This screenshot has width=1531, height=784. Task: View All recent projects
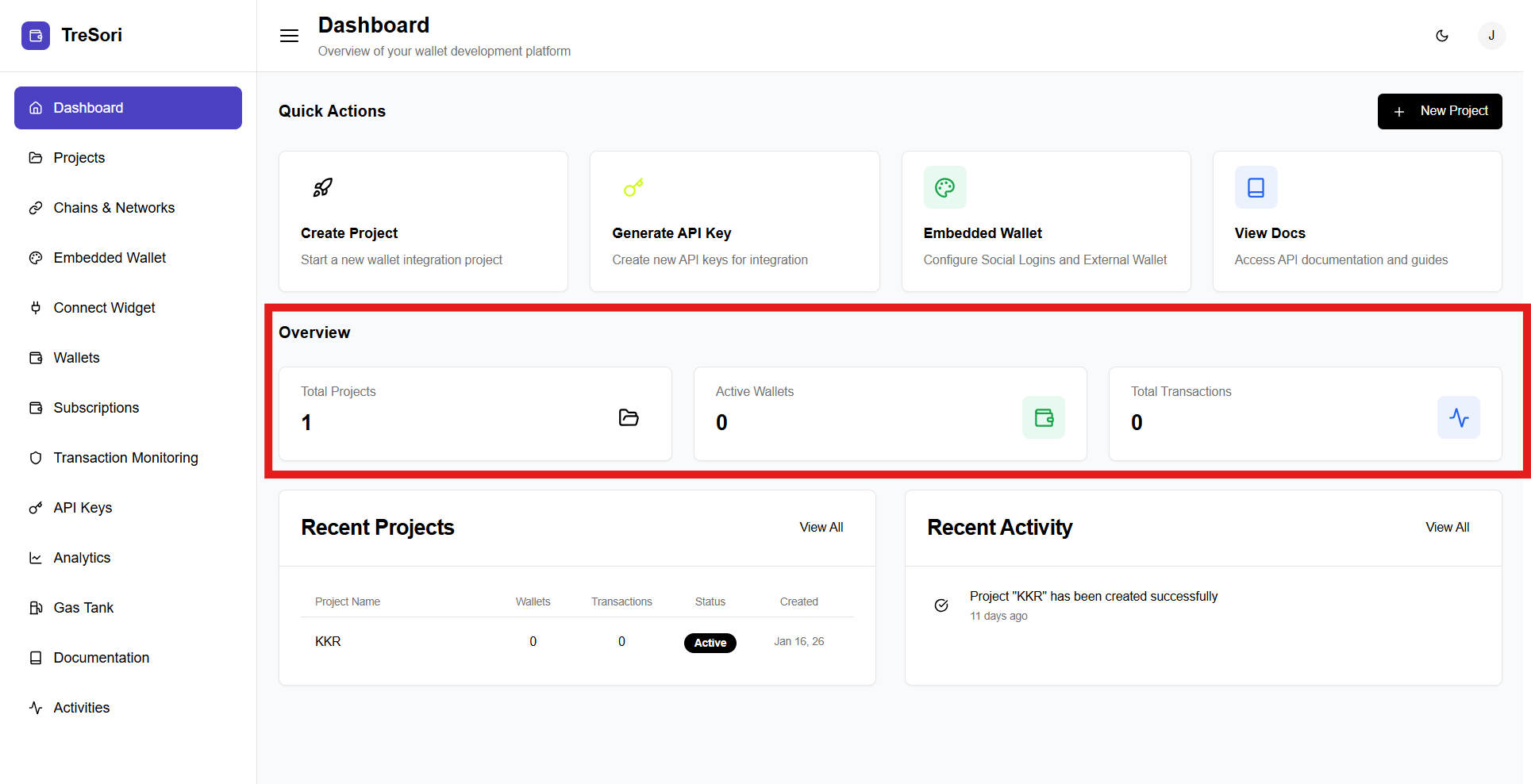821,528
